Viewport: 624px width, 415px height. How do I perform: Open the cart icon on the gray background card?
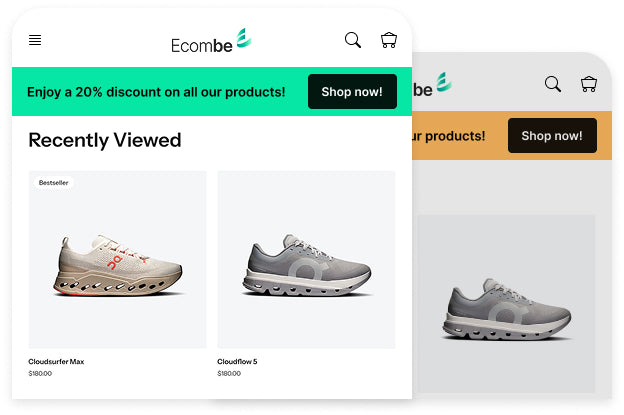click(x=589, y=84)
